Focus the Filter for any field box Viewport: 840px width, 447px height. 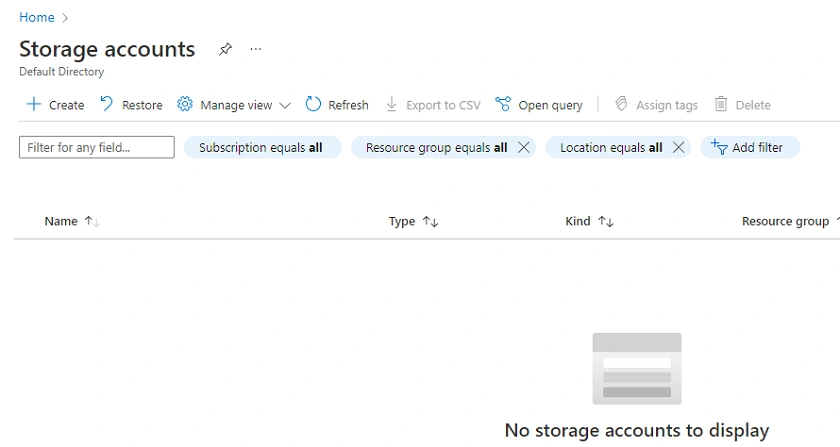pyautogui.click(x=97, y=147)
